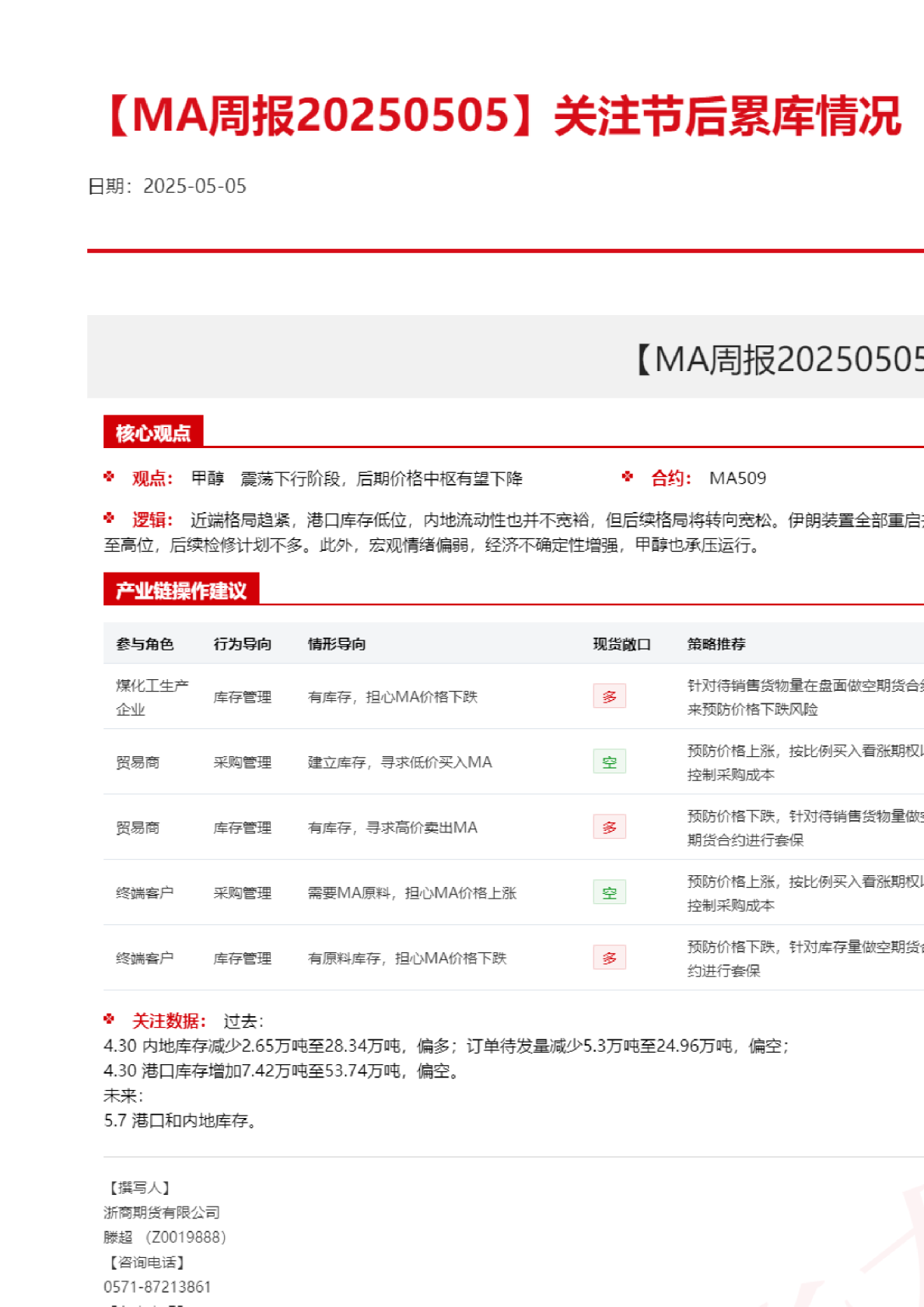Click the 多 badge in 终端客户 库存管理 row
Image resolution: width=924 pixels, height=1307 pixels.
(609, 958)
